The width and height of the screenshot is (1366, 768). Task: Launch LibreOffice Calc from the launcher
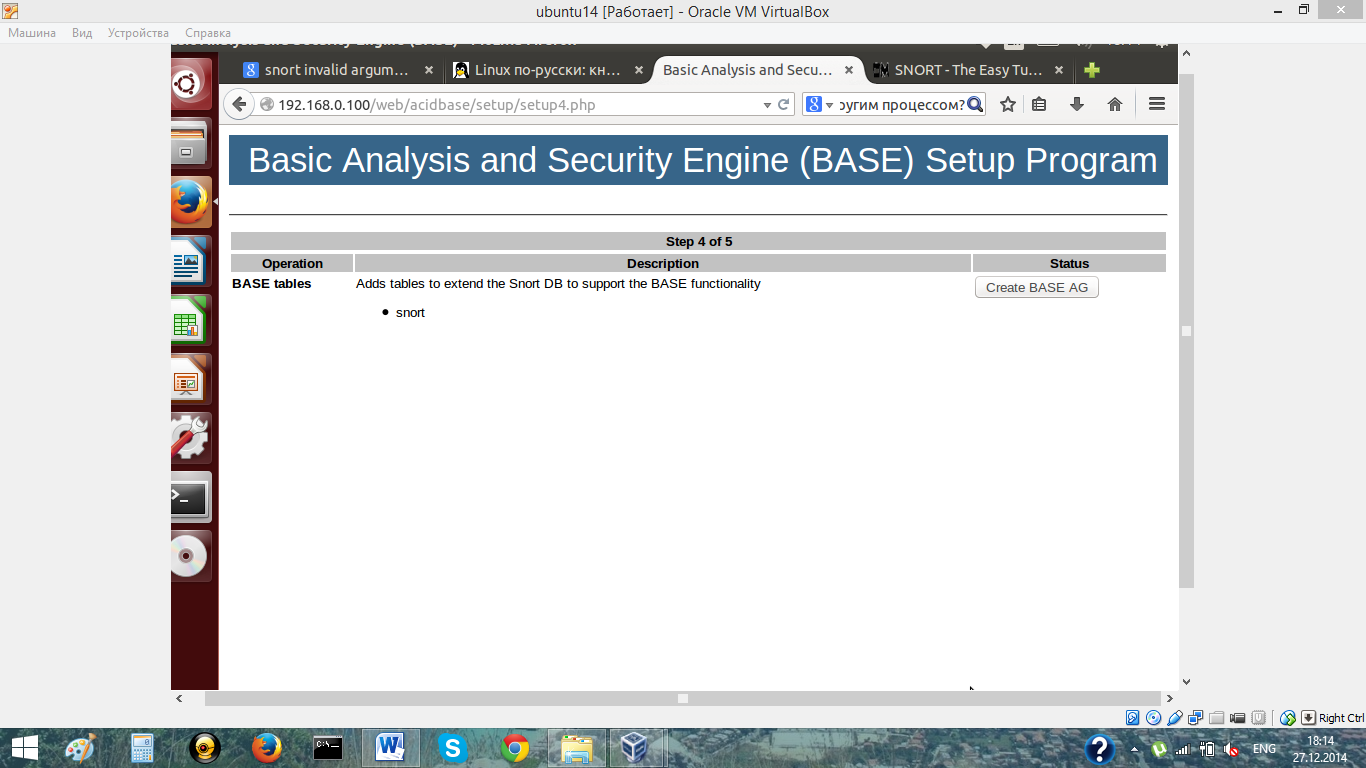click(191, 320)
